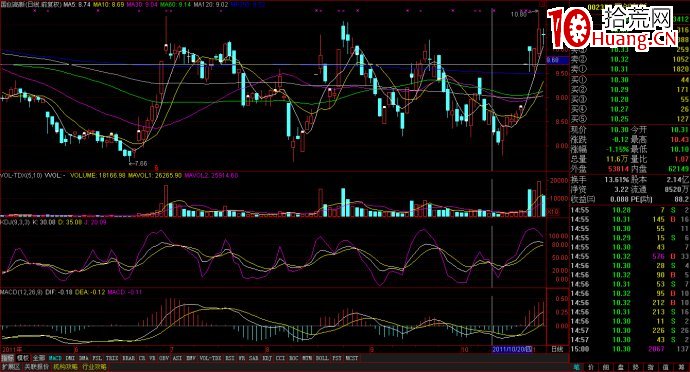
Task: Switch to the DMI indicator tab
Action: 70,358
